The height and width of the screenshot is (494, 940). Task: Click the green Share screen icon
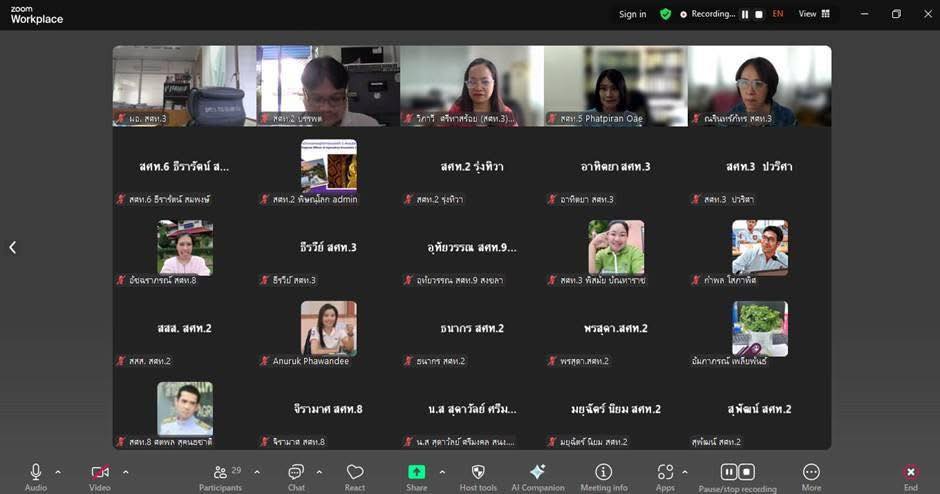[x=416, y=472]
